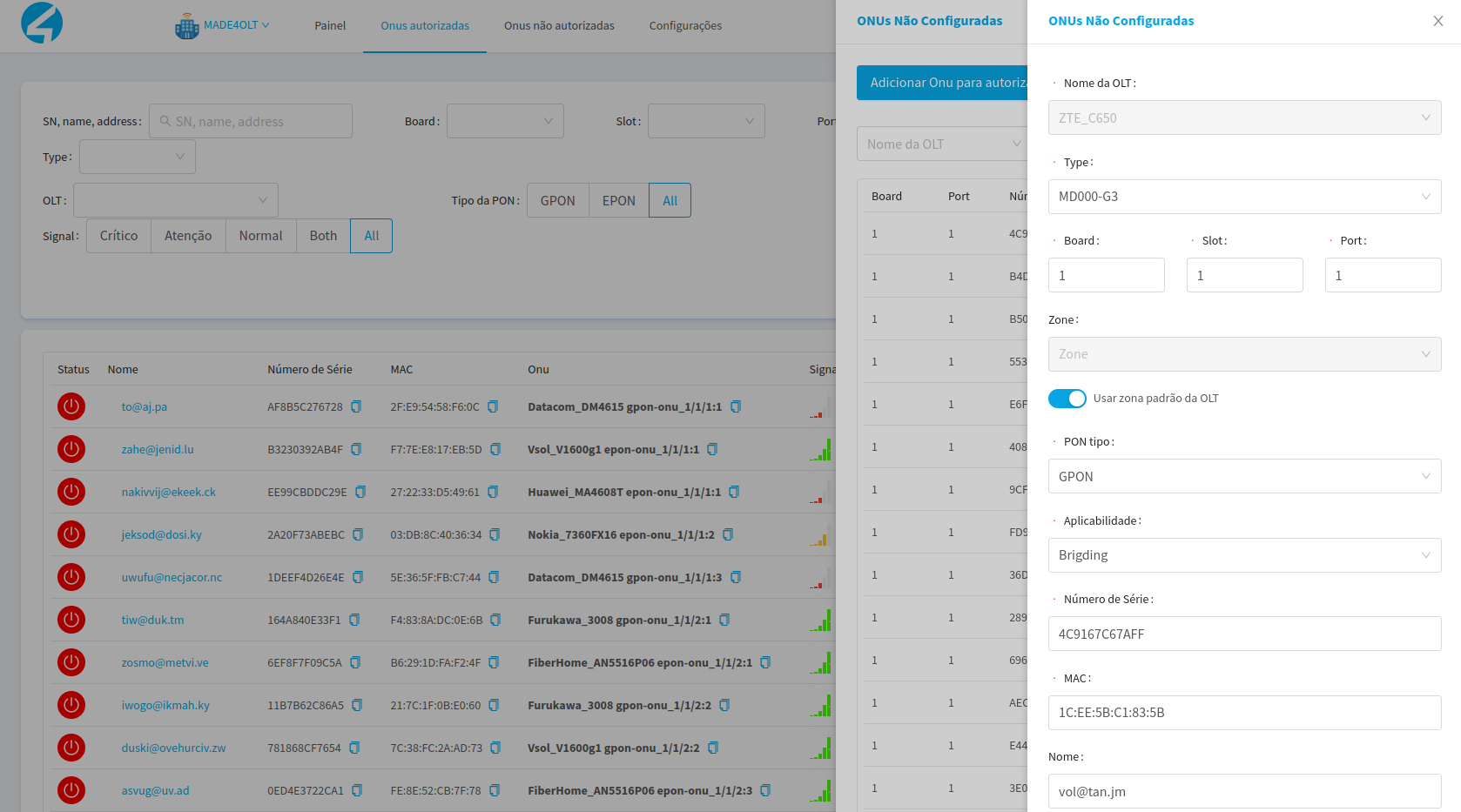Click the blue company logo
The height and width of the screenshot is (812, 1461).
42,23
